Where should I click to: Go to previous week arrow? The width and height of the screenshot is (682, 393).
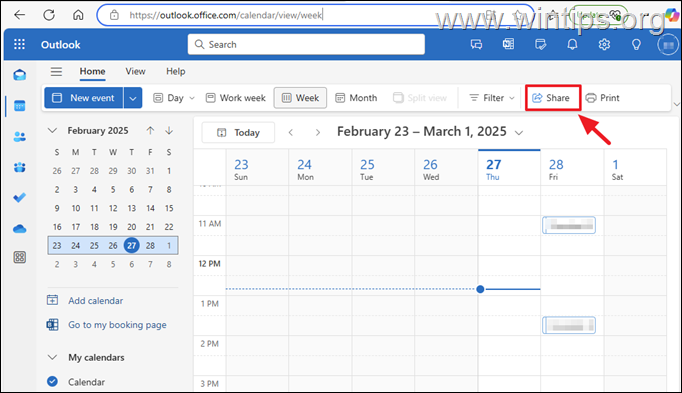pyautogui.click(x=291, y=133)
